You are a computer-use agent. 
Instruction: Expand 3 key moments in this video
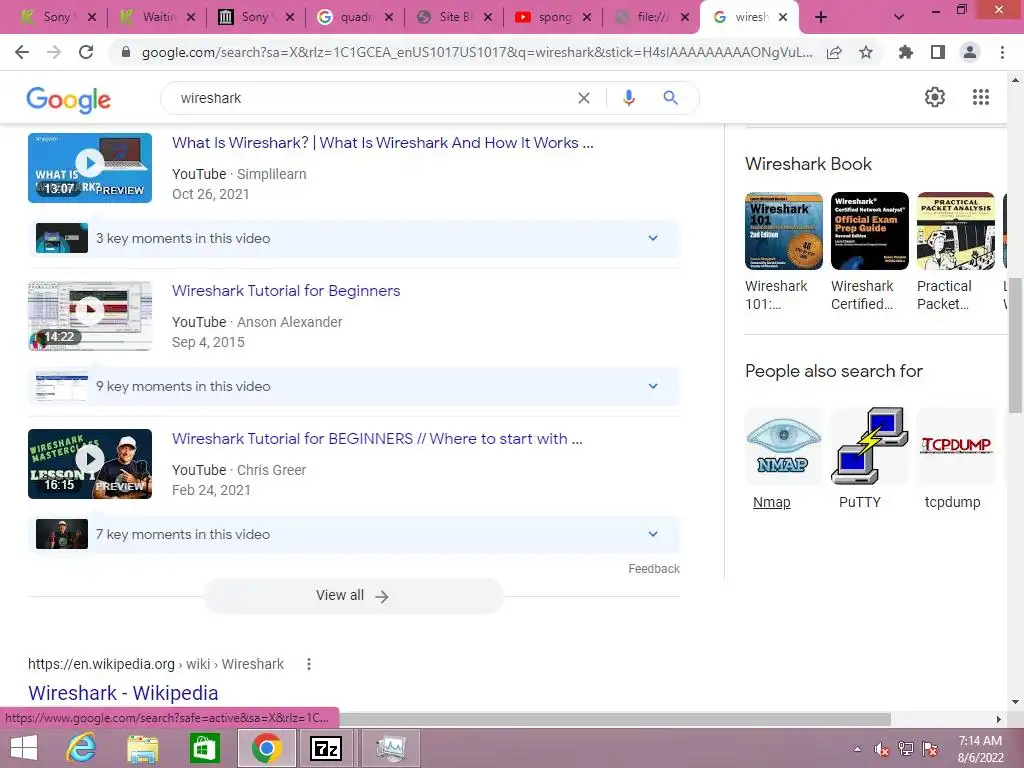coord(354,238)
